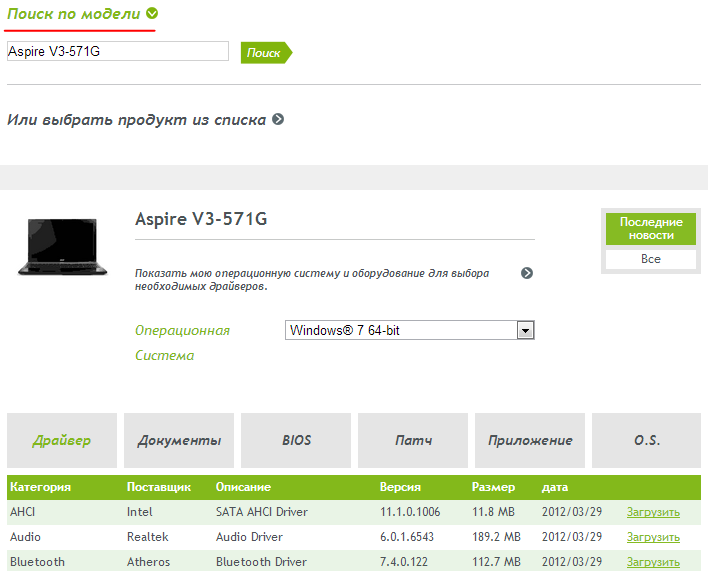Screen dimensions: 708x571
Task: Click the Операционная Система label
Action: 182,343
